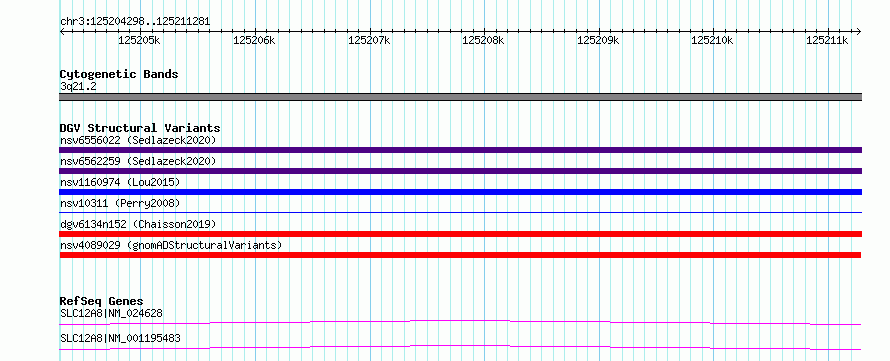Click the 125209k ruler position
The height and width of the screenshot is (361, 890).
tap(598, 40)
